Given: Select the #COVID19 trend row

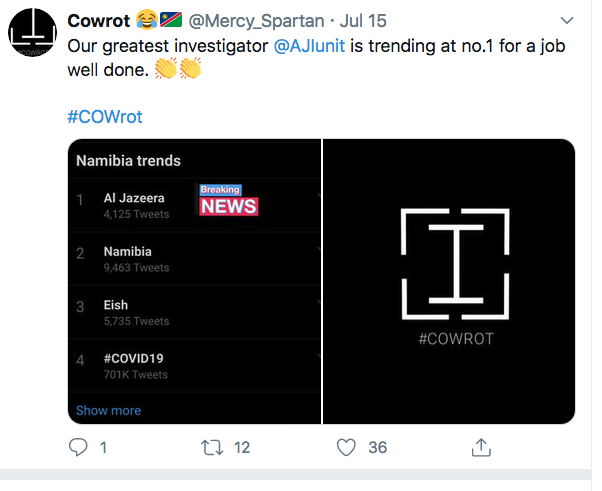Looking at the screenshot, I should [195, 365].
